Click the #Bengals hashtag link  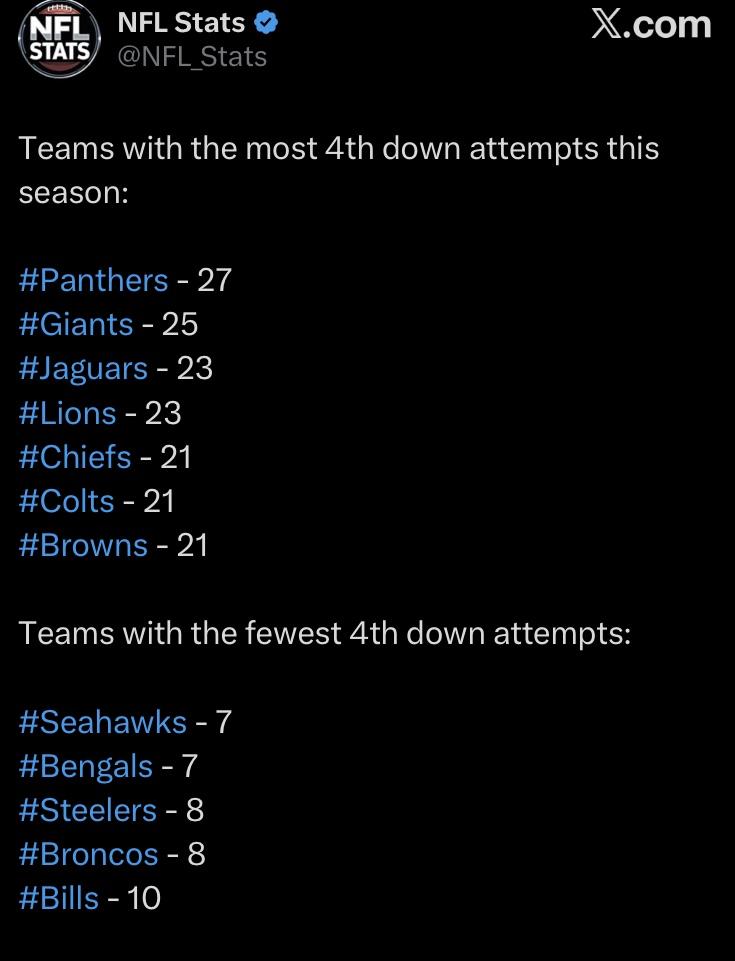coord(86,766)
